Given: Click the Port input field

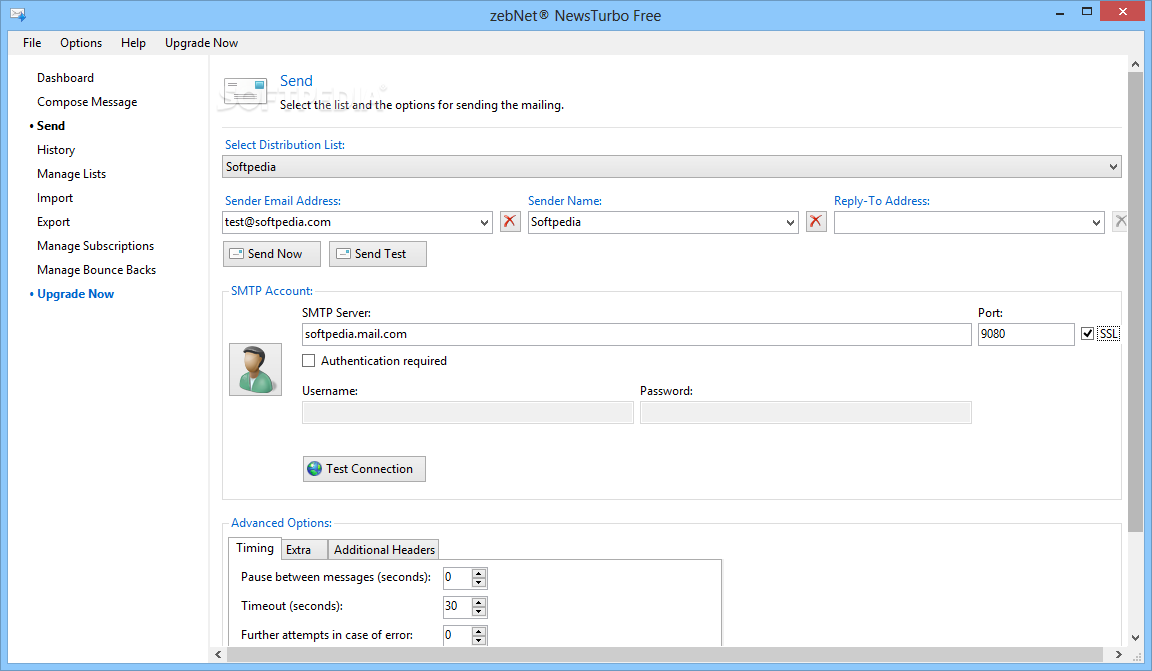Looking at the screenshot, I should pyautogui.click(x=1026, y=334).
